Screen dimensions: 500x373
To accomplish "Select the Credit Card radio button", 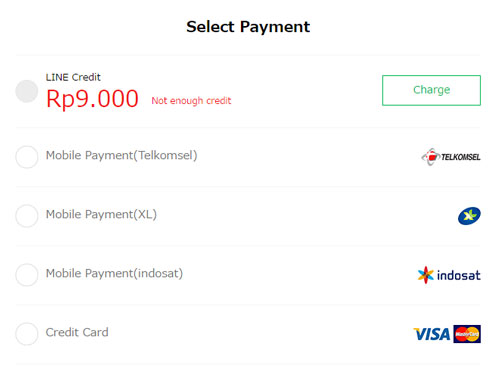I will pos(27,334).
